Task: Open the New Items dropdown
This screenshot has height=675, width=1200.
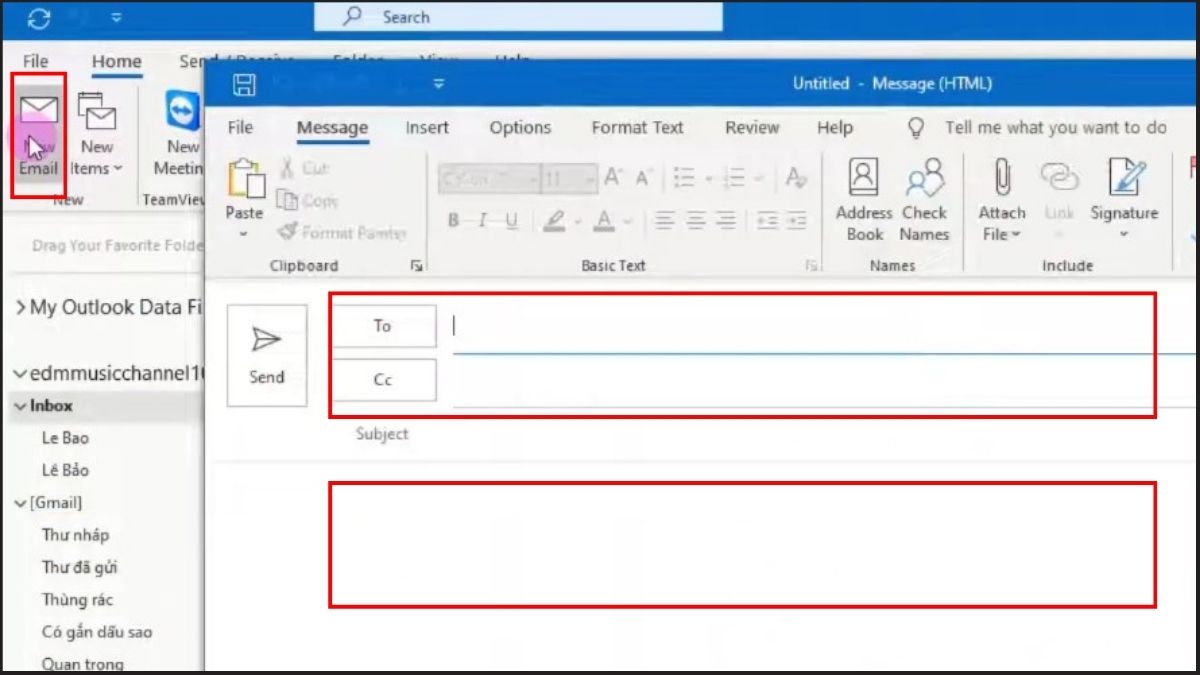Action: pyautogui.click(x=96, y=135)
